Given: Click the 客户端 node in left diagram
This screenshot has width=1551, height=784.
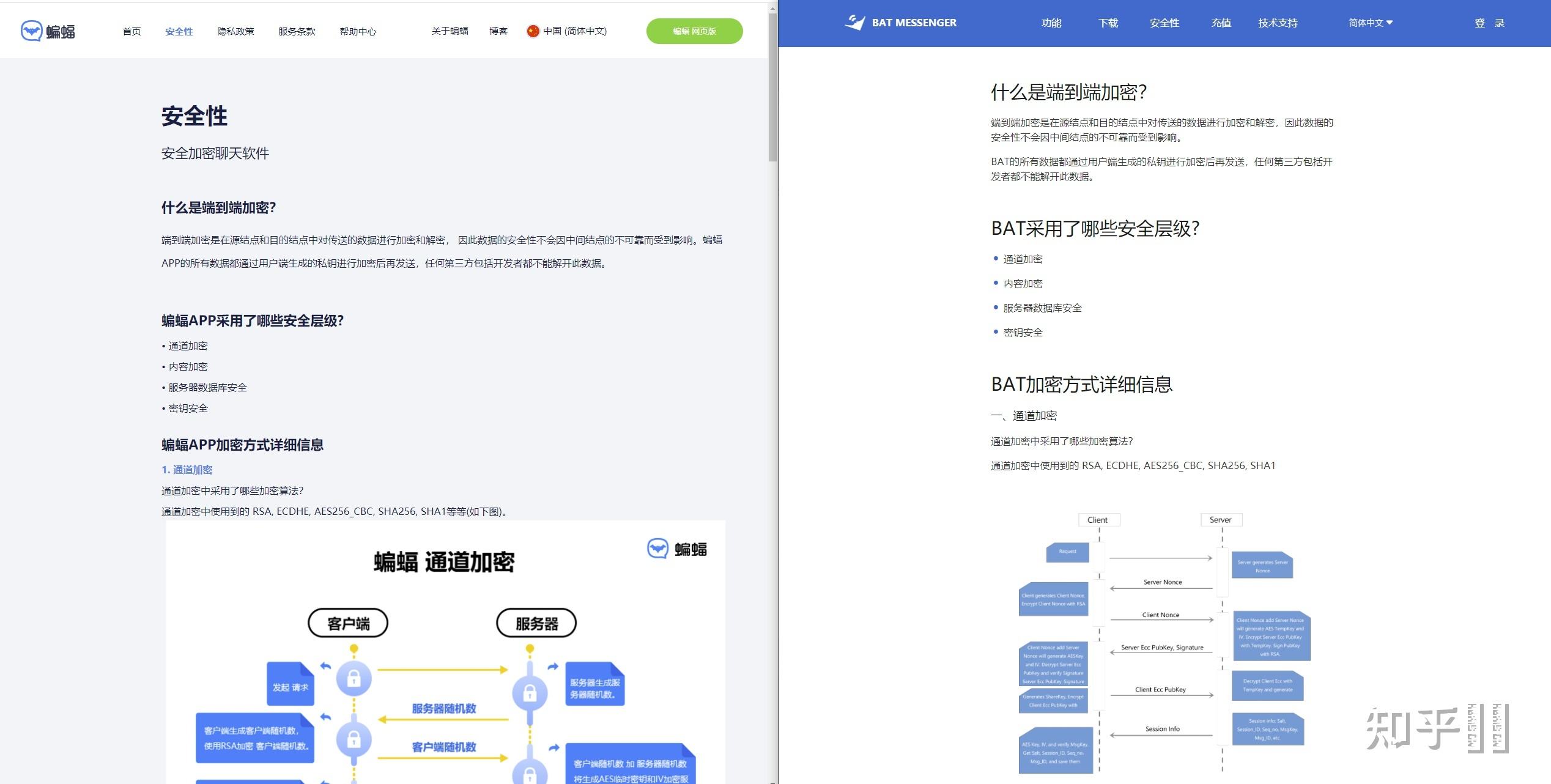Looking at the screenshot, I should [x=348, y=624].
